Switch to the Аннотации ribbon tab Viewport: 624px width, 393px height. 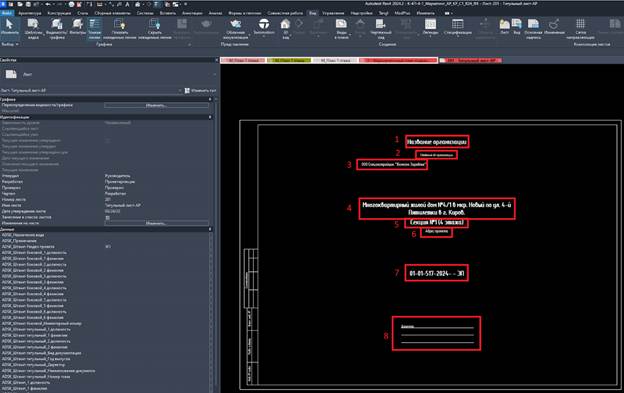[x=192, y=13]
